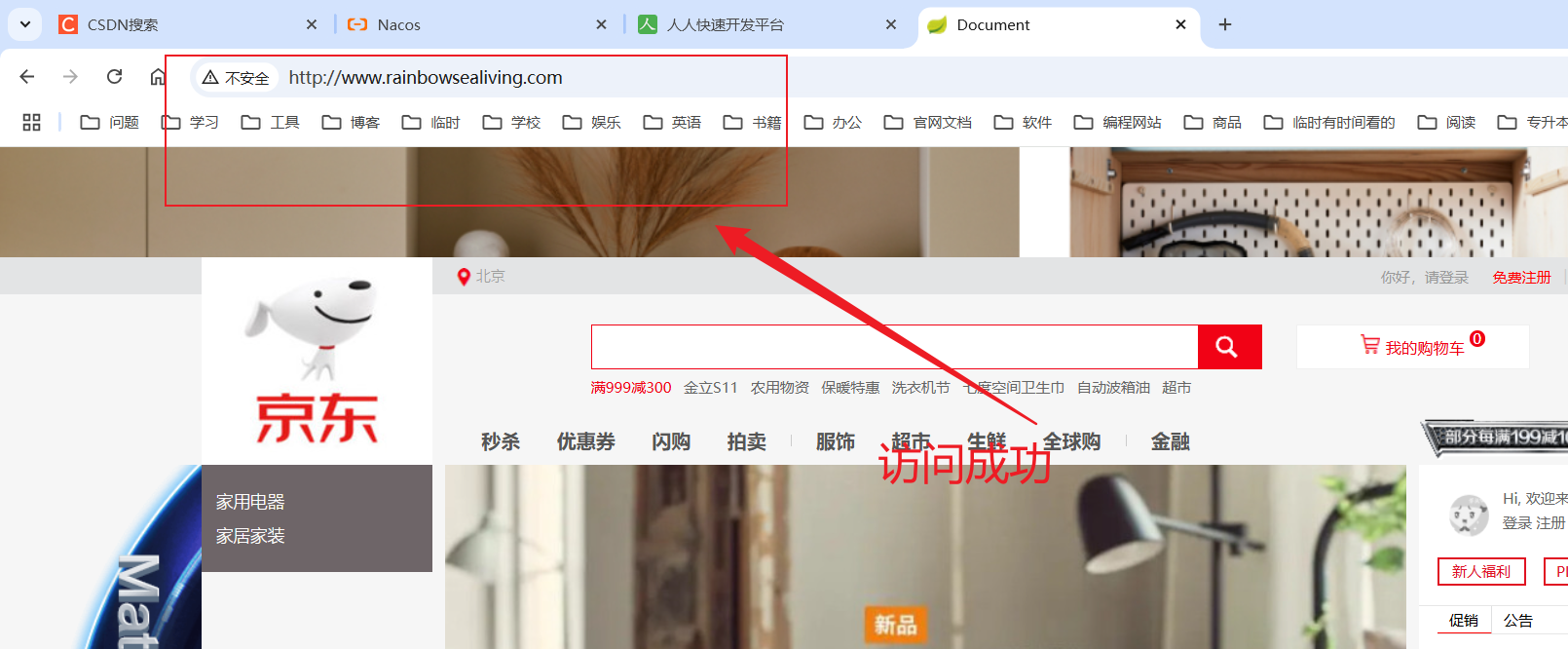This screenshot has width=1568, height=649.
Task: Open the 编程网站 bookmark folder
Action: pyautogui.click(x=1117, y=122)
